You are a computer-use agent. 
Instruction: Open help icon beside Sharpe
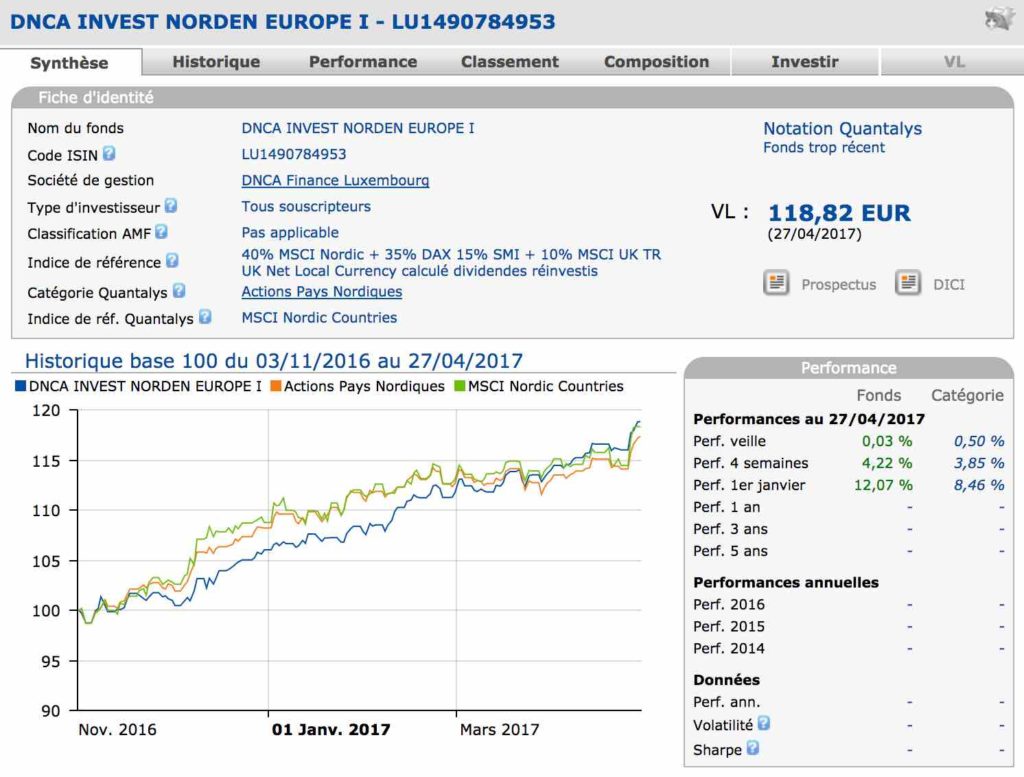[752, 748]
